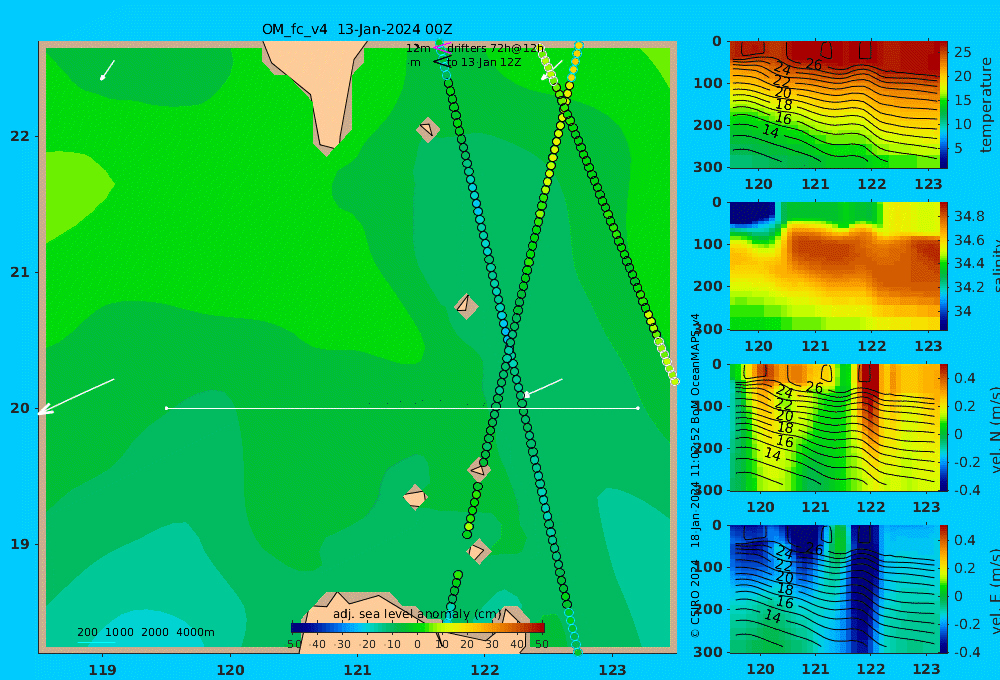
Task: Click the sea level anomaly color bar
Action: [418, 628]
